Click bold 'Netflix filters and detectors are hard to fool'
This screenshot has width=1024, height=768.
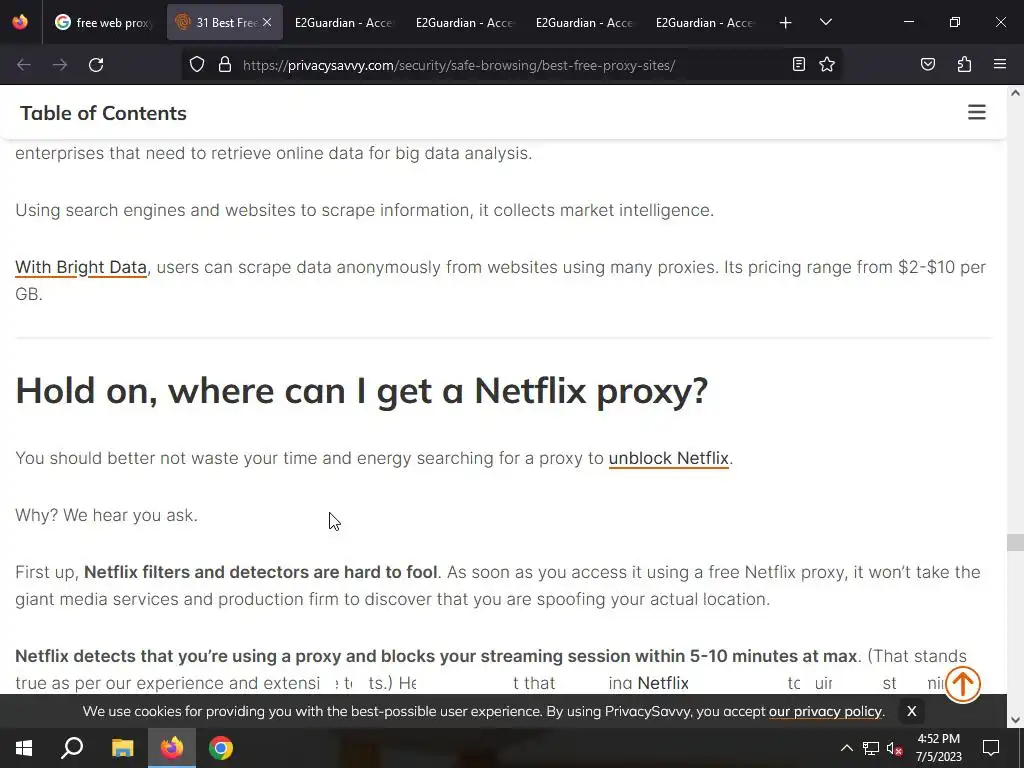(x=261, y=572)
